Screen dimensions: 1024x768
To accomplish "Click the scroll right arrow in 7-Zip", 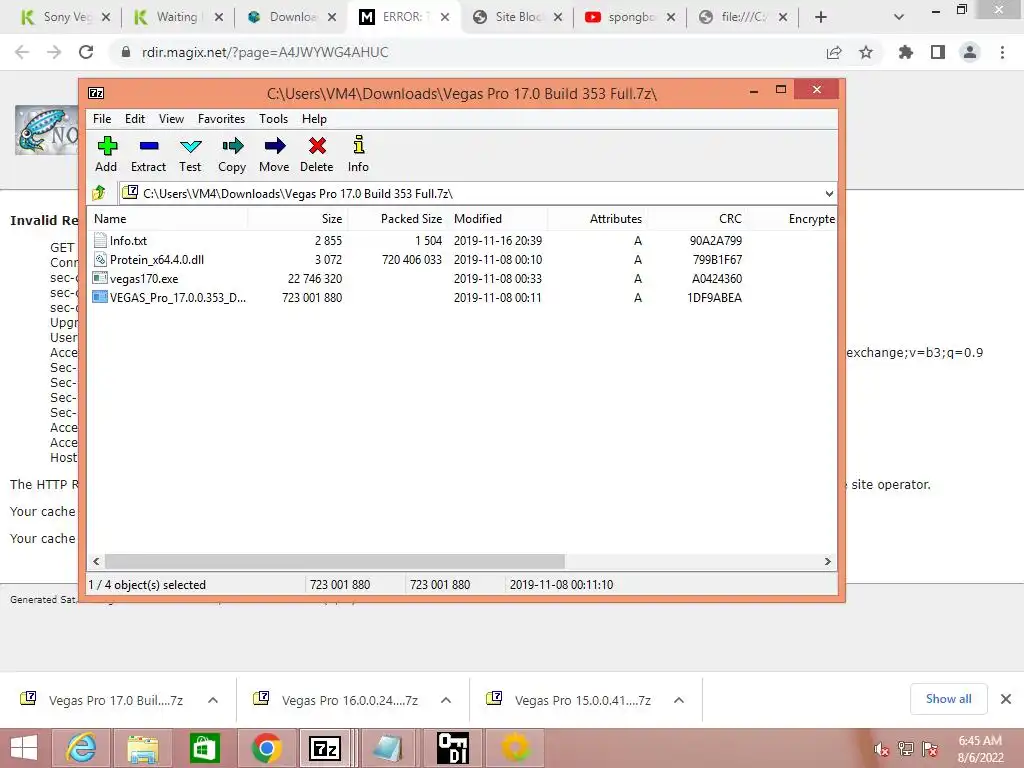I will click(x=827, y=562).
